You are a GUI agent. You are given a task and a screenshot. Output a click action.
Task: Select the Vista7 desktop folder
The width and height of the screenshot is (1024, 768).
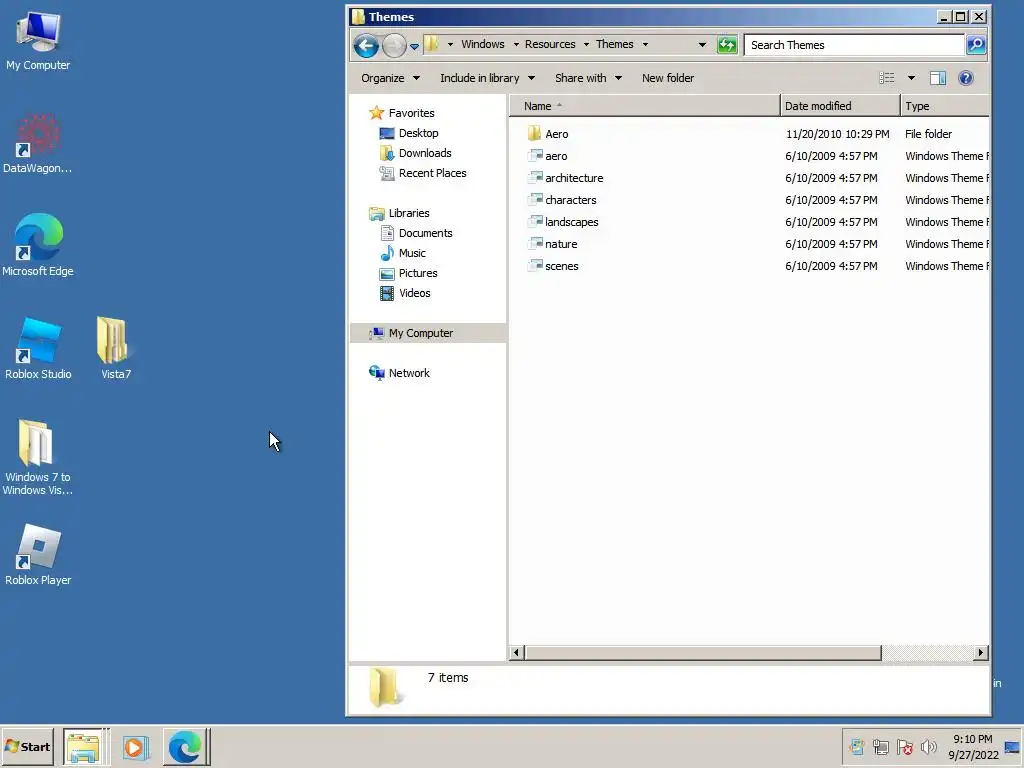[115, 349]
